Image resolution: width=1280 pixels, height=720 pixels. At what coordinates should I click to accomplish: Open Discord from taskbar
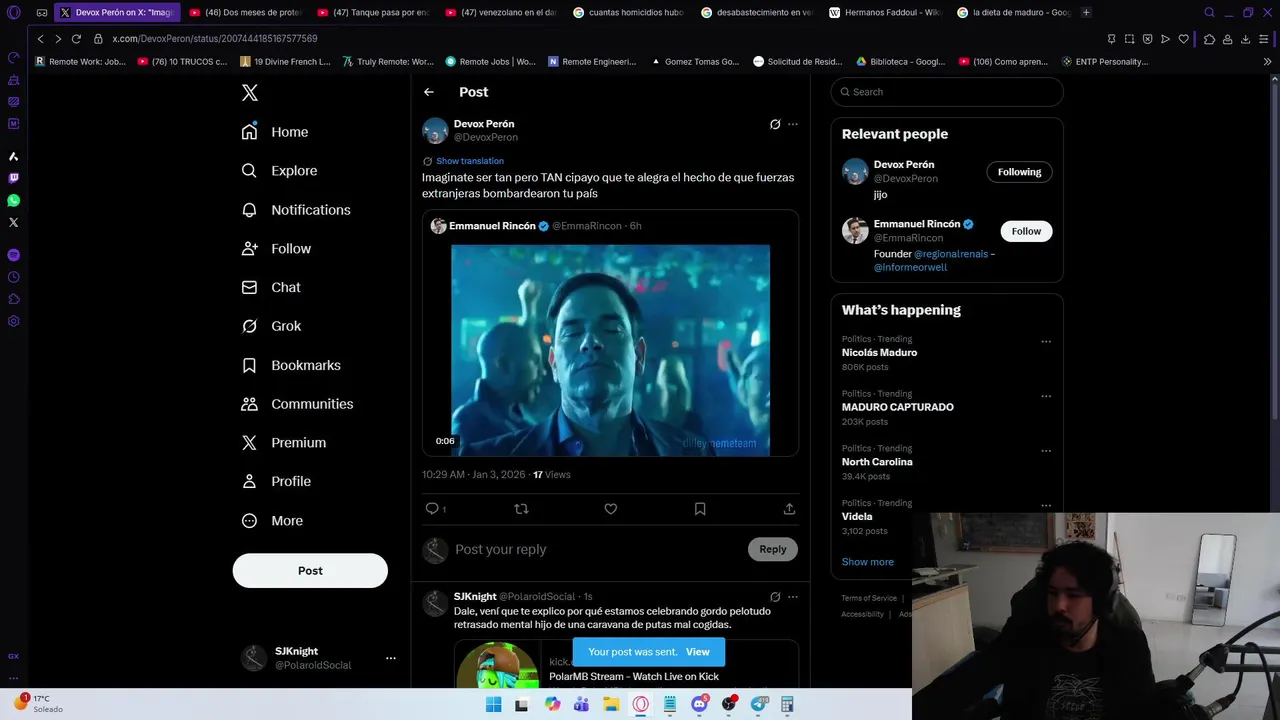point(700,705)
